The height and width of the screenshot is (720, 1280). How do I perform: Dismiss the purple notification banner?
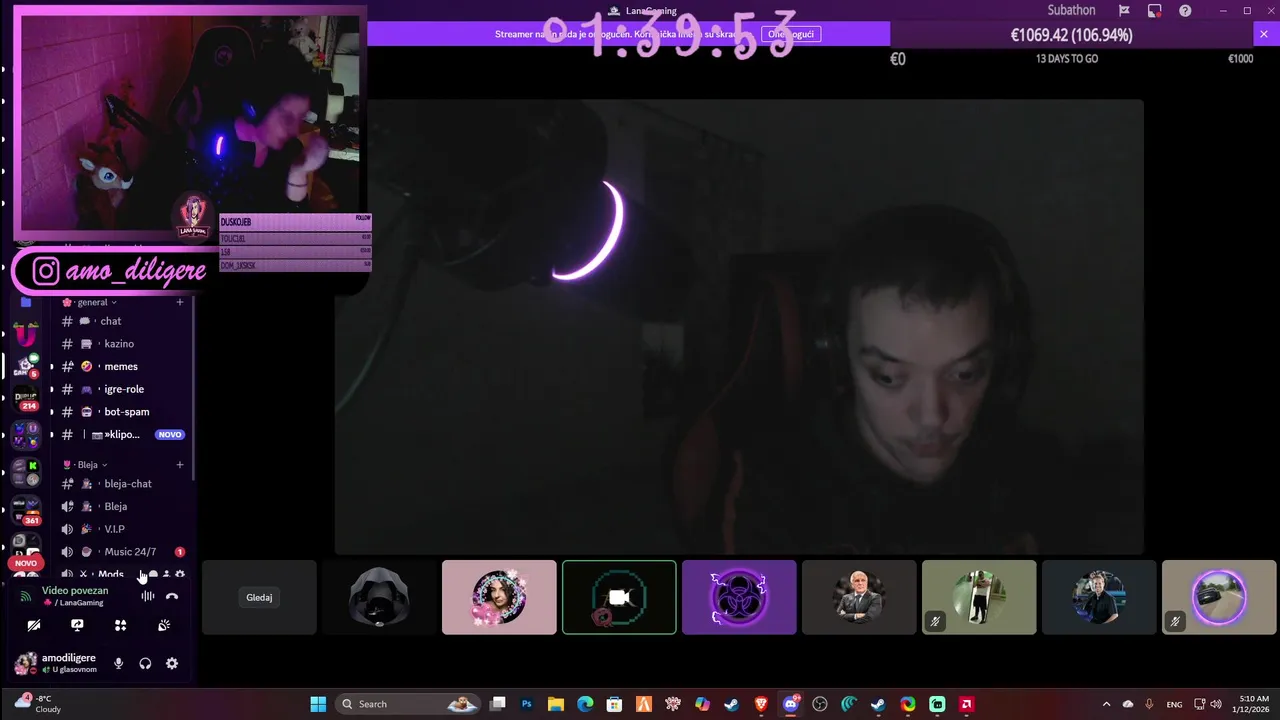(x=1263, y=34)
